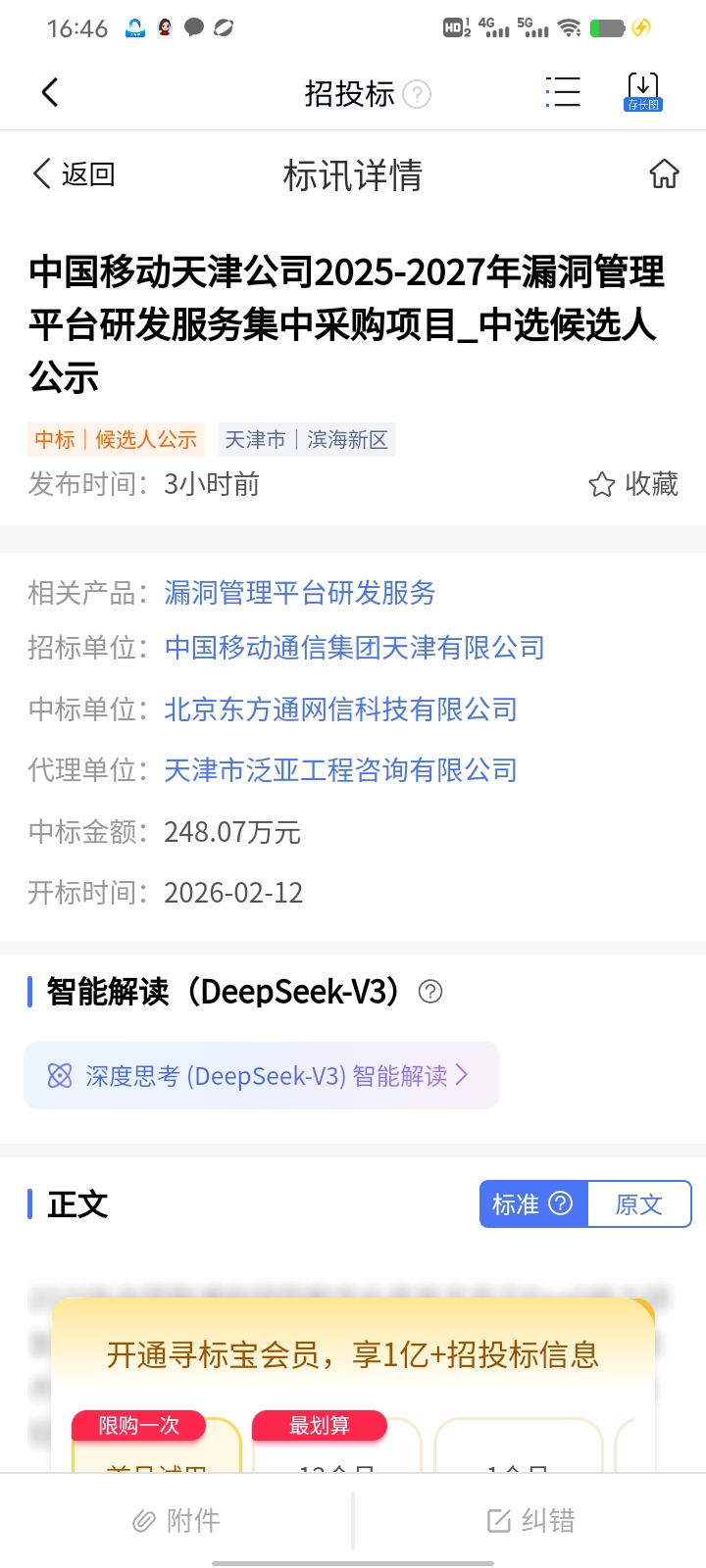Open 深度思考 (DeepSeek-V3) 智能解读
The width and height of the screenshot is (706, 1568).
tap(261, 1076)
